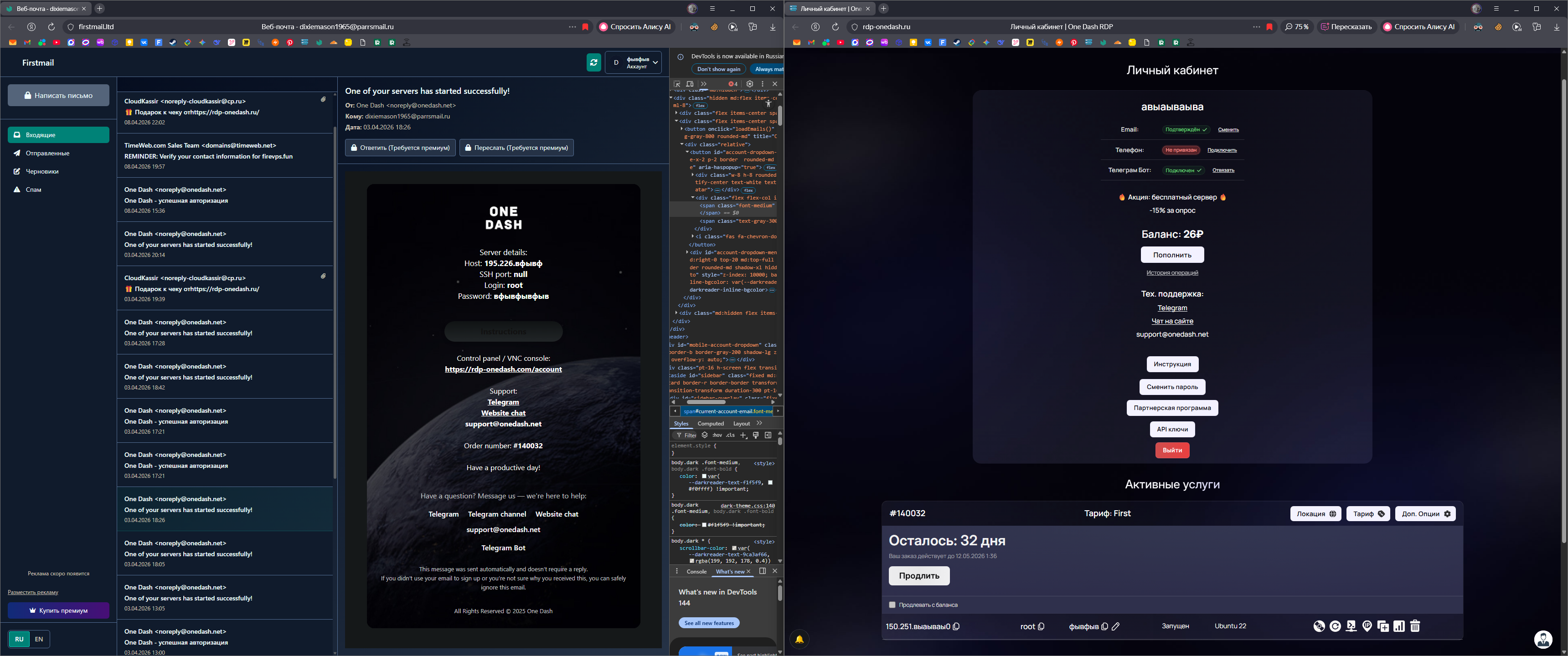Click the green refresh mailbox icon

click(593, 63)
